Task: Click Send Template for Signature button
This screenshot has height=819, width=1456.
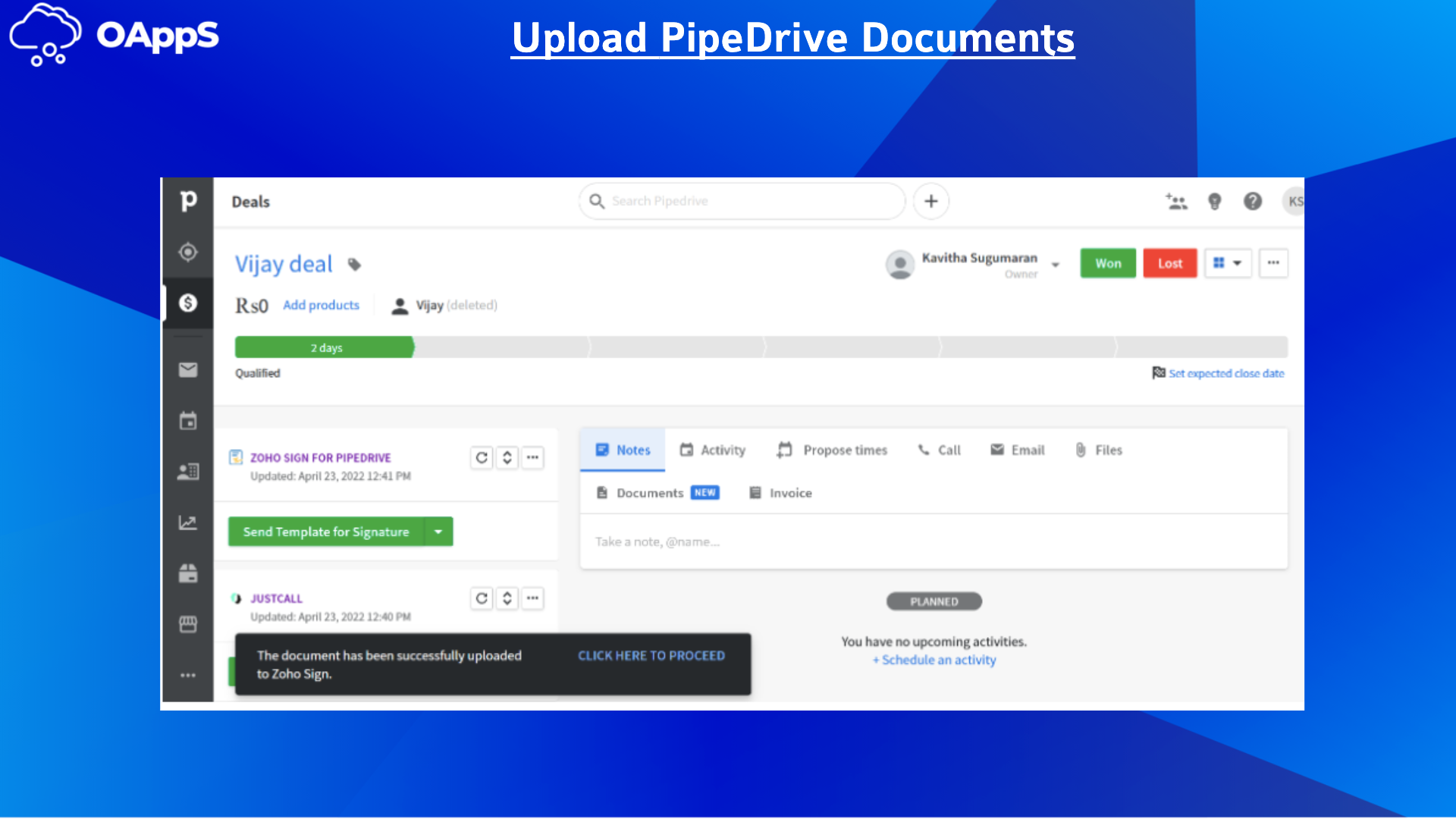Action: coord(326,532)
